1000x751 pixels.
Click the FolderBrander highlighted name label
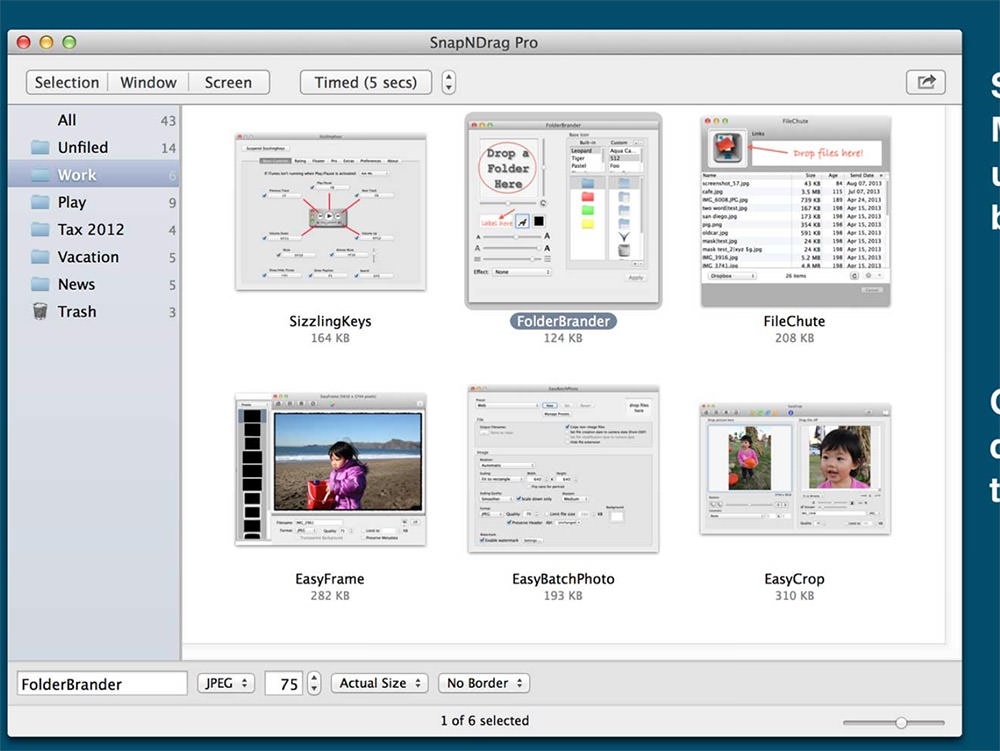(563, 321)
